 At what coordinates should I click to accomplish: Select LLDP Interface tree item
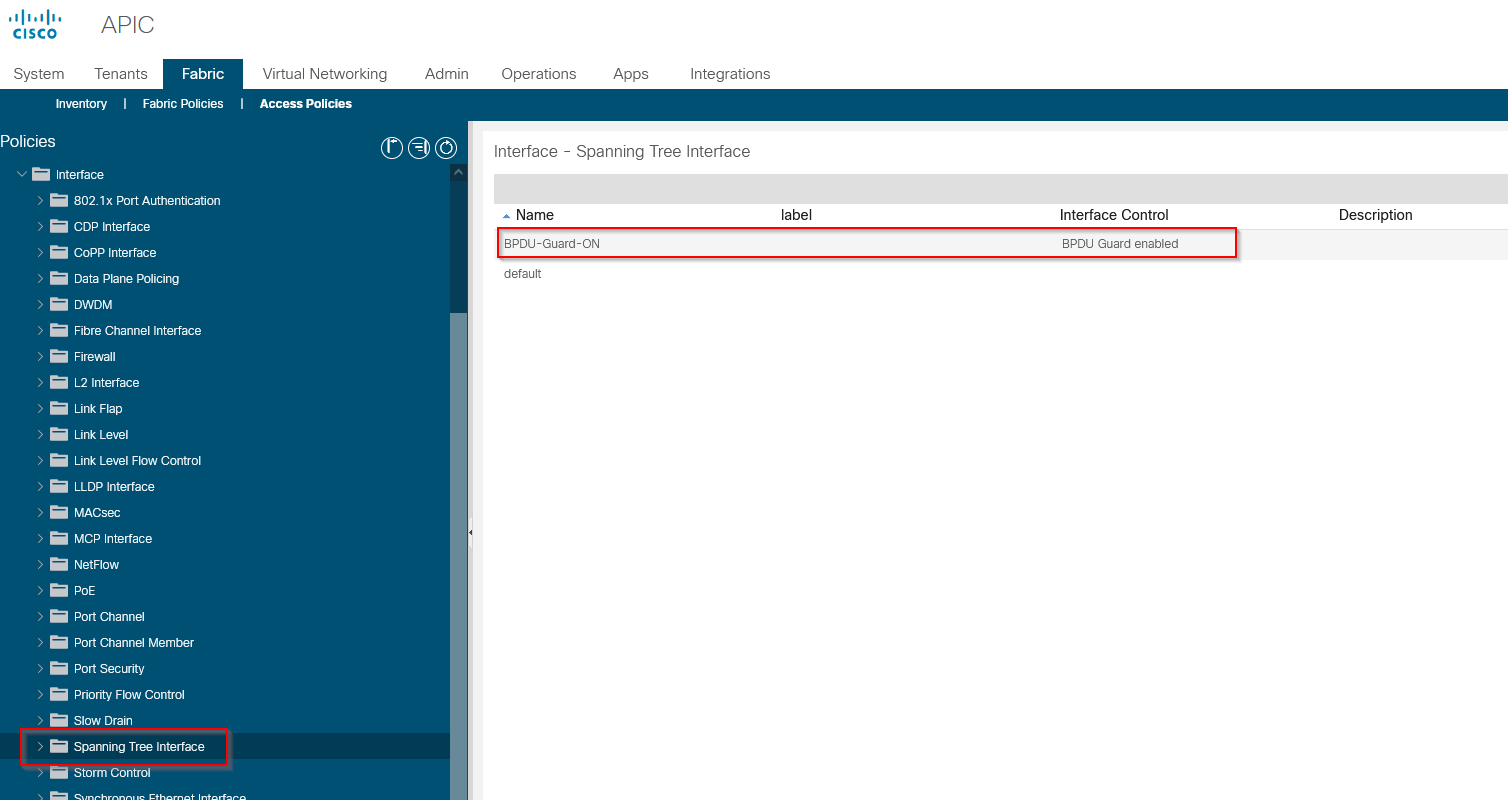(114, 486)
